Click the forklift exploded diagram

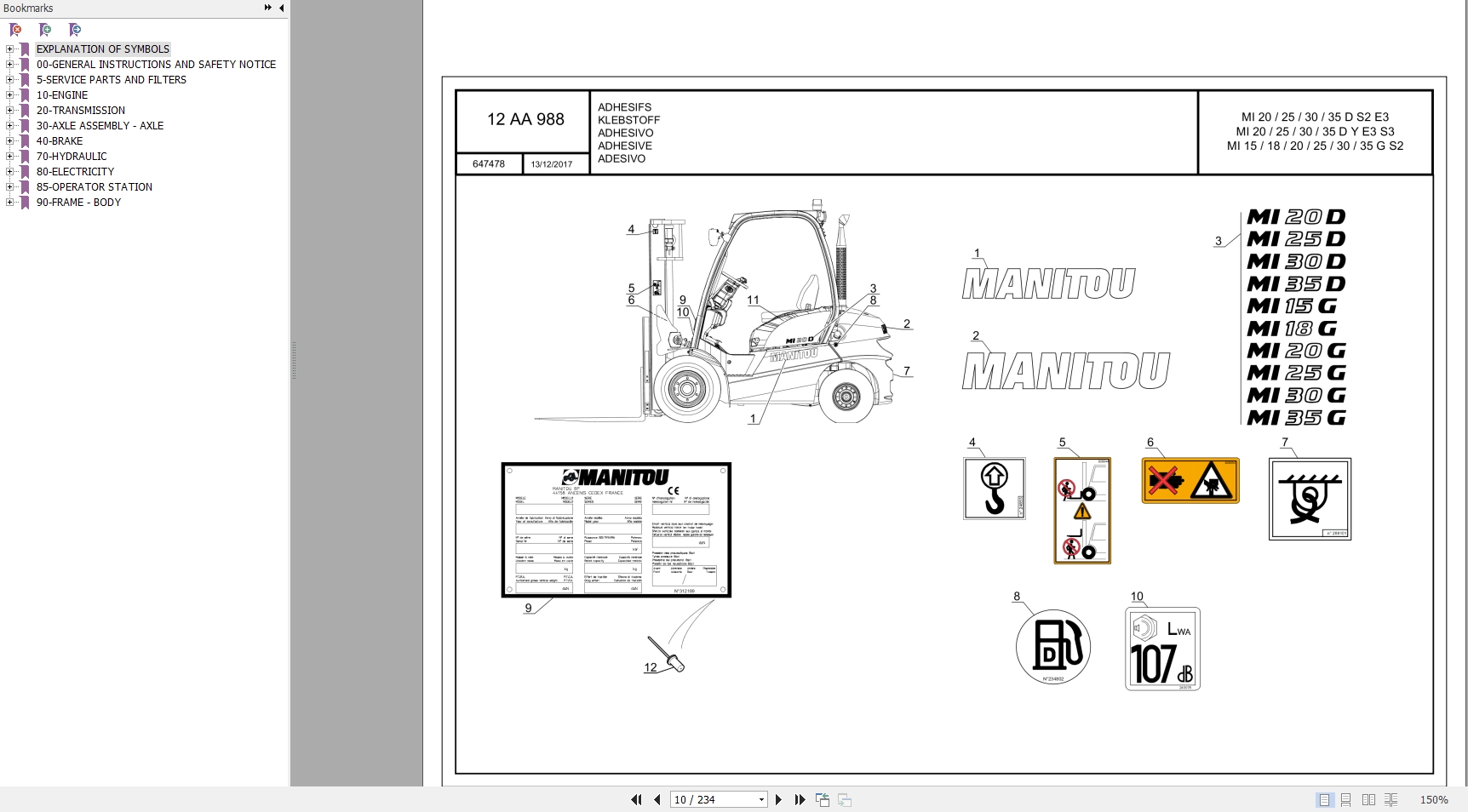point(724,312)
